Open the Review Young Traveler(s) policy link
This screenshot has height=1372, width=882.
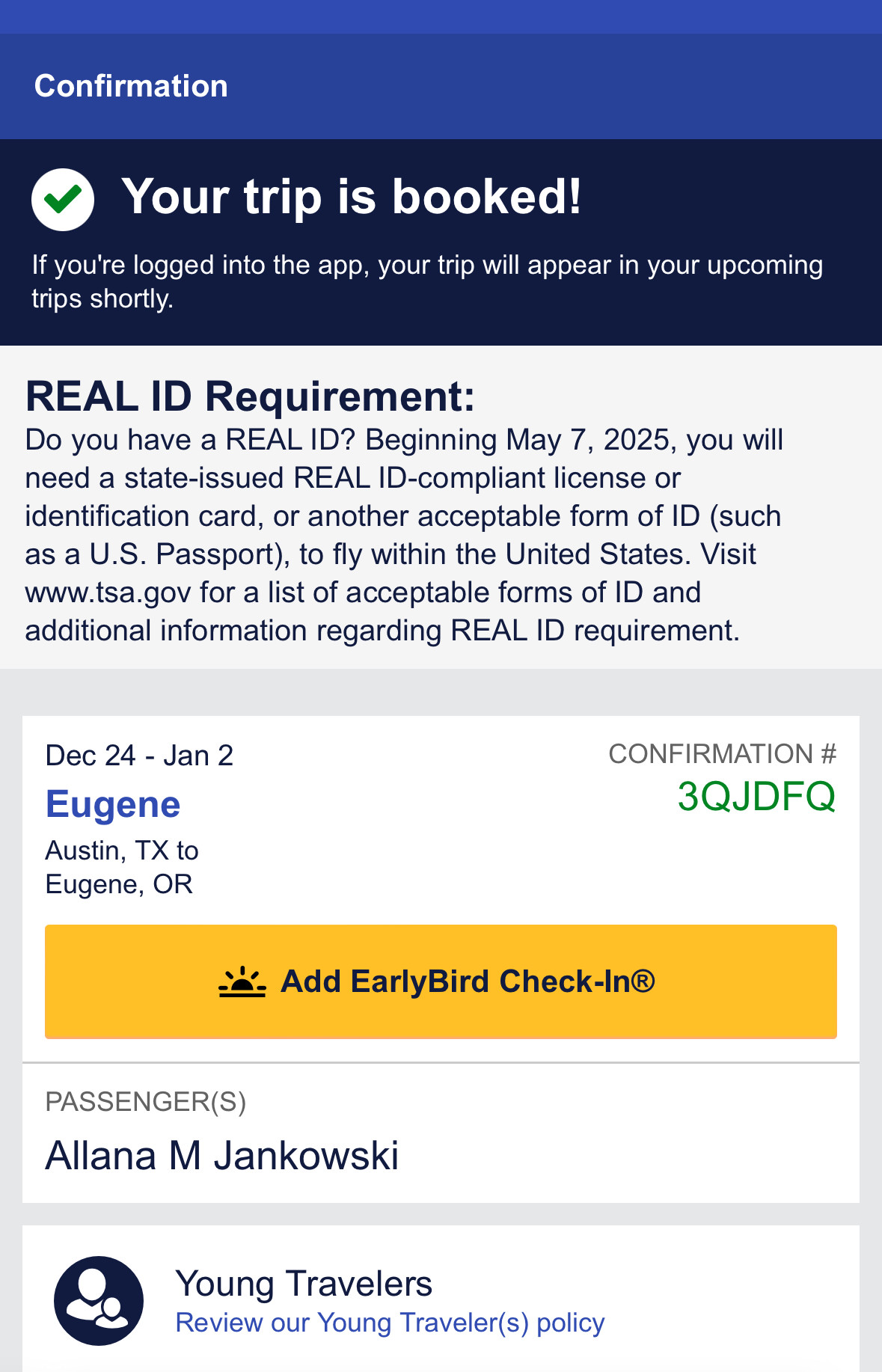click(x=390, y=1323)
